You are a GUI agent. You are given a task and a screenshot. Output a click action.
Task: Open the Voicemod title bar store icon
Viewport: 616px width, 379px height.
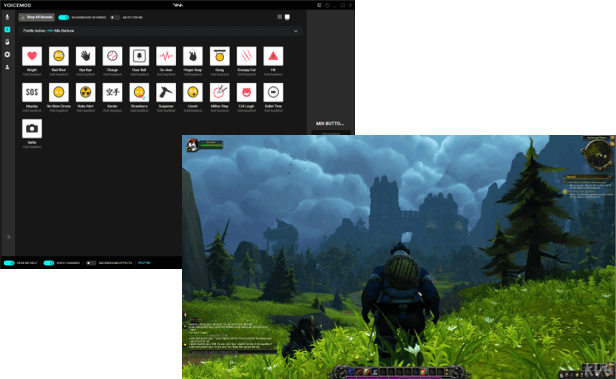(x=319, y=5)
